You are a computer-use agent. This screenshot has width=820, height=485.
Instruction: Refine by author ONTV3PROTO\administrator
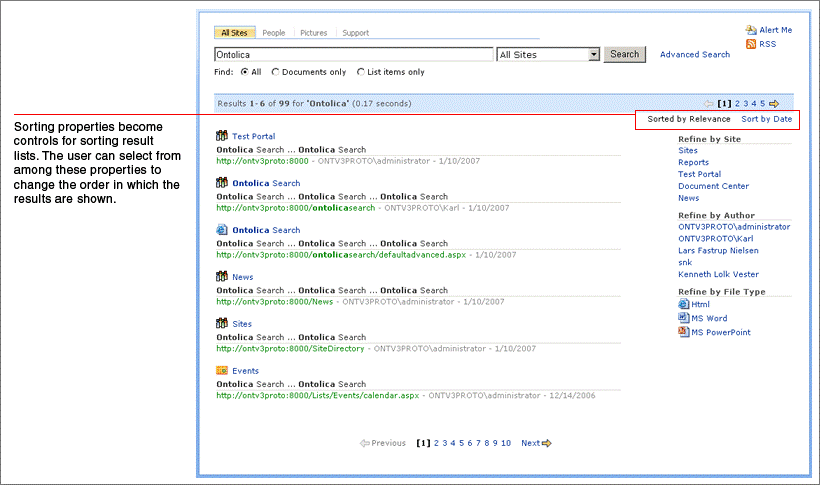click(x=734, y=227)
